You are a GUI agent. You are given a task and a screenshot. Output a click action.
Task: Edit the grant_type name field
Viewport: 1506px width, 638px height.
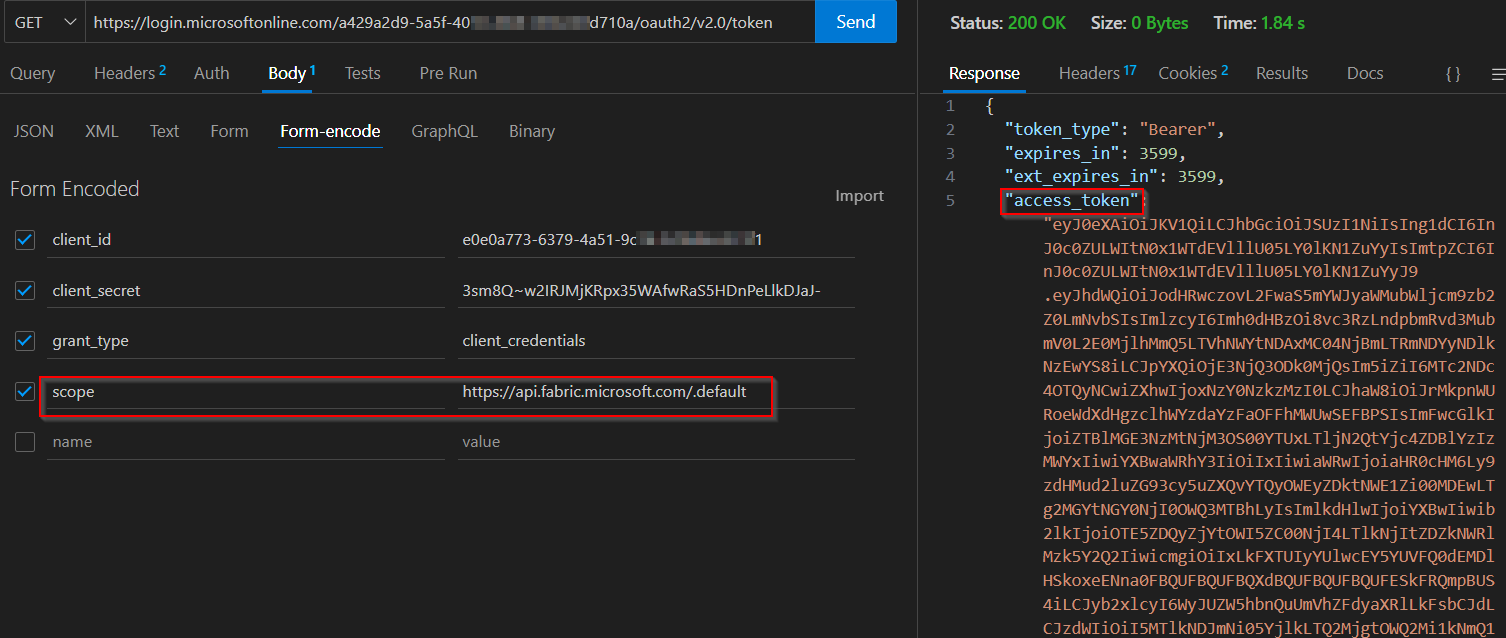coord(246,341)
